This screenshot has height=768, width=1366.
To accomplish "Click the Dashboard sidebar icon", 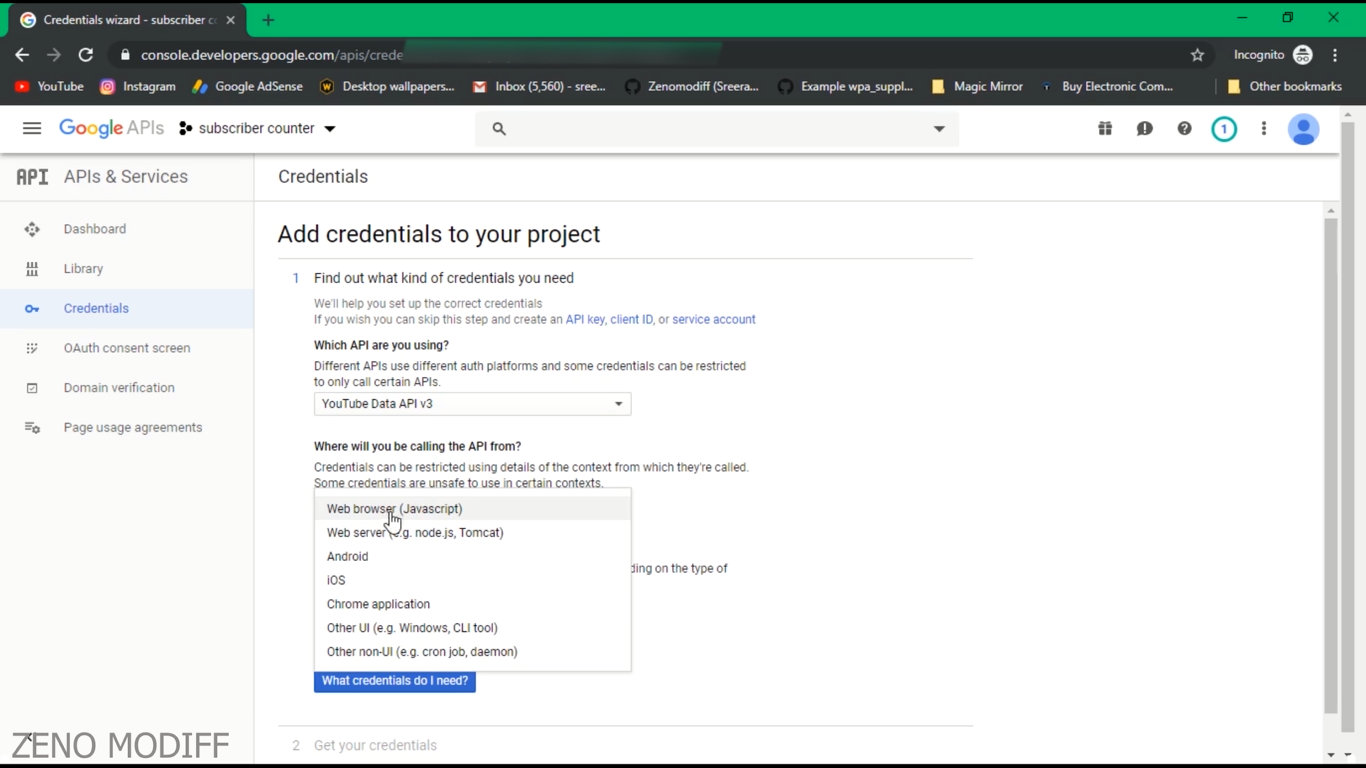I will [32, 229].
